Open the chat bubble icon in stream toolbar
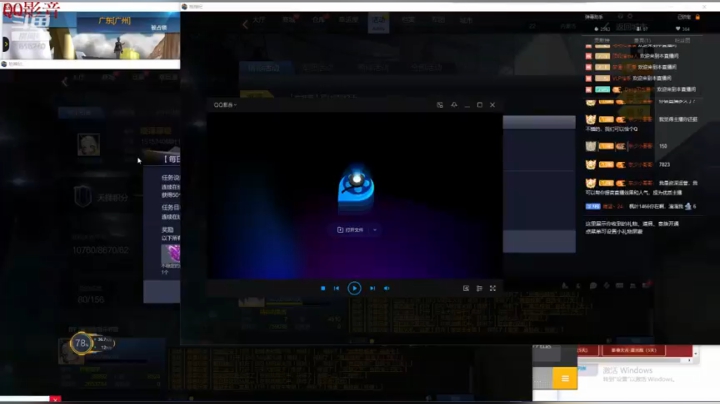 coord(593,286)
